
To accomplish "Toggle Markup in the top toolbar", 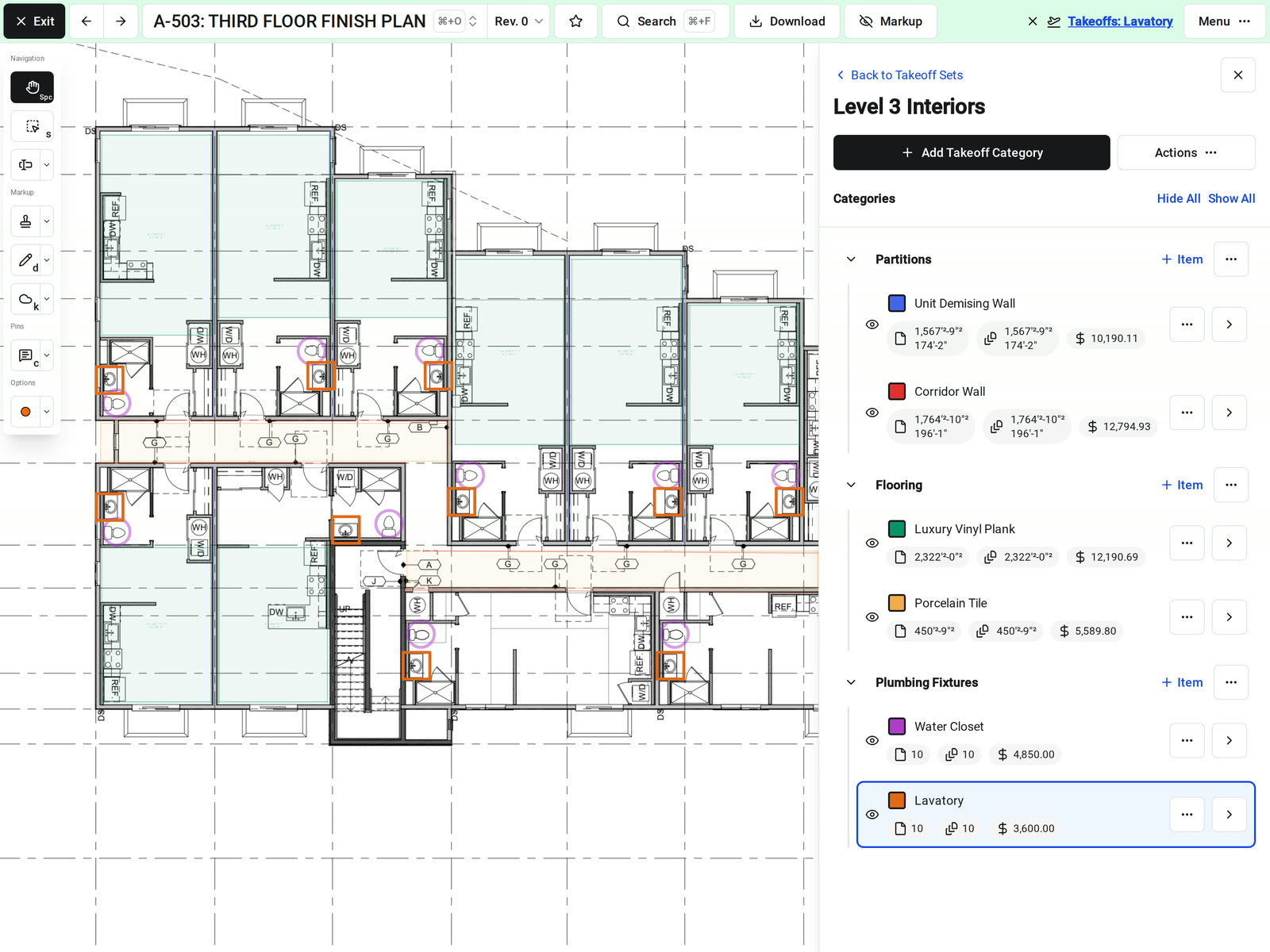I will coord(891,21).
